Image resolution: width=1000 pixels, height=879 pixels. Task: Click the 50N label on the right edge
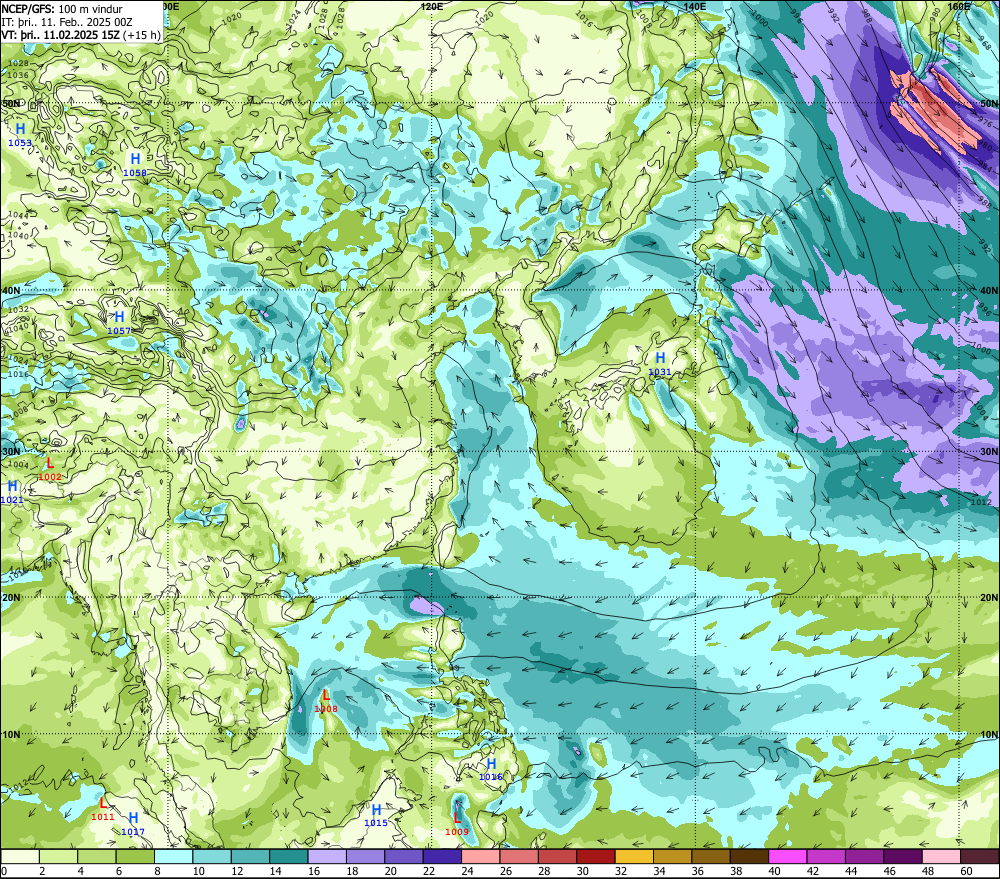[x=989, y=103]
